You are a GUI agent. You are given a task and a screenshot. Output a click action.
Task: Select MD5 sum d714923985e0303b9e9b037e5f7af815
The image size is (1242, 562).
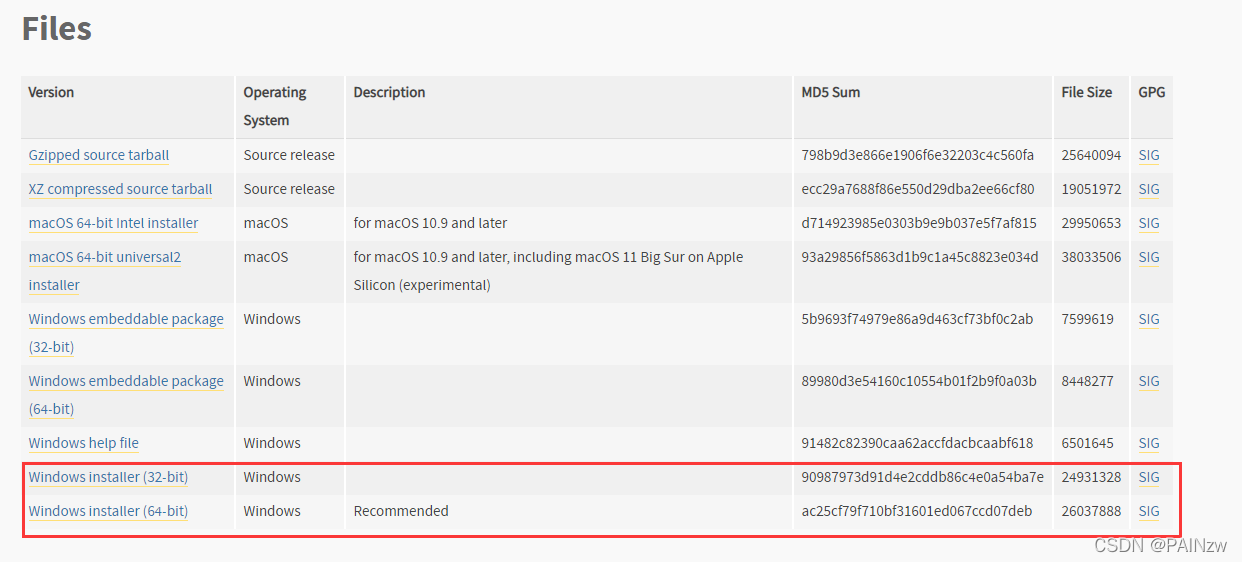(x=919, y=223)
